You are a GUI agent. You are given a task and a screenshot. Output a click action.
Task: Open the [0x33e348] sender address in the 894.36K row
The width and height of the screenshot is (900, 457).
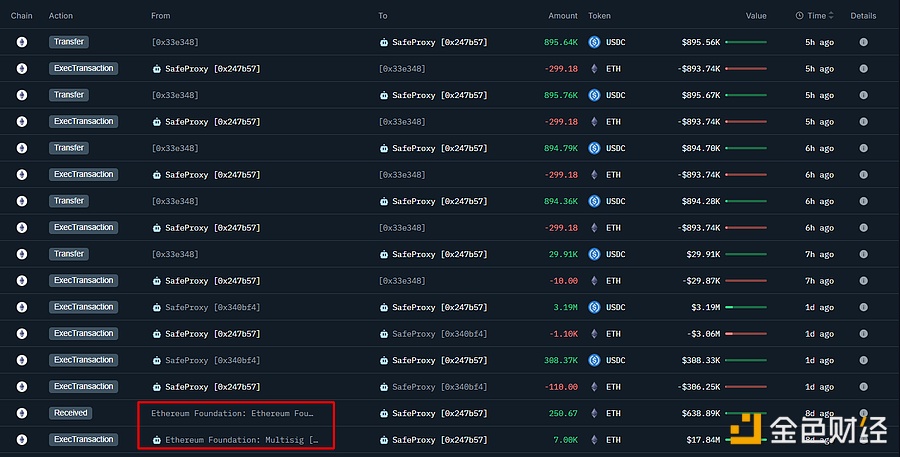tap(174, 201)
